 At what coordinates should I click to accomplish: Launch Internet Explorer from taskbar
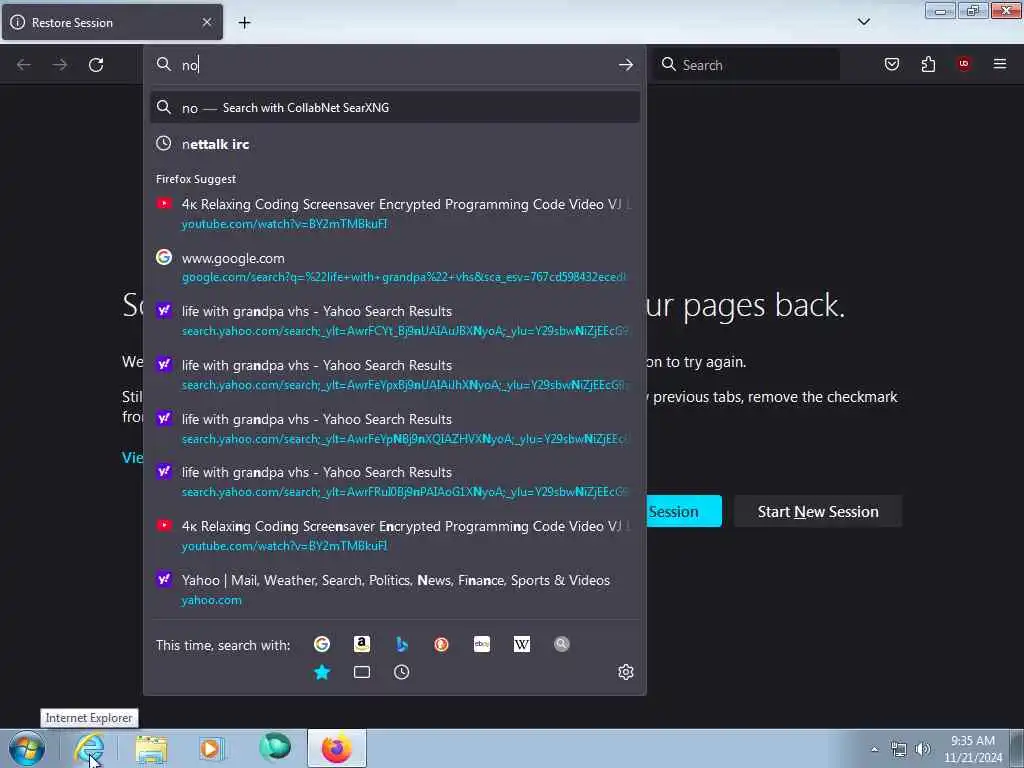pos(89,748)
